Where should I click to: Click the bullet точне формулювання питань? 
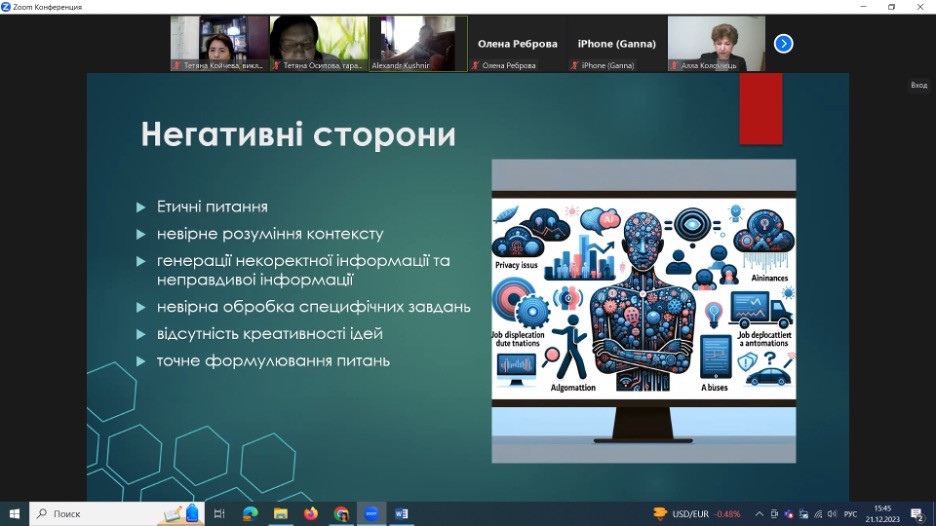tap(273, 361)
